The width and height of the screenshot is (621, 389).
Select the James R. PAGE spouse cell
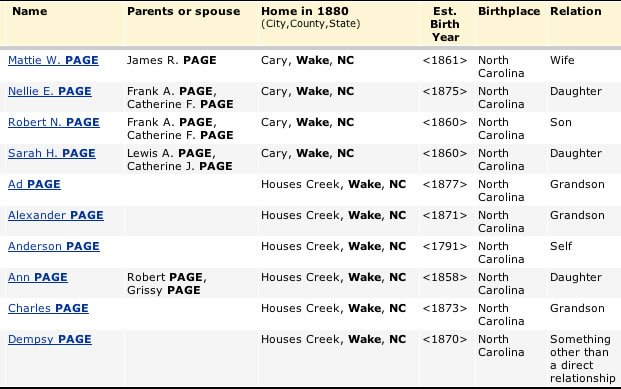pos(171,60)
